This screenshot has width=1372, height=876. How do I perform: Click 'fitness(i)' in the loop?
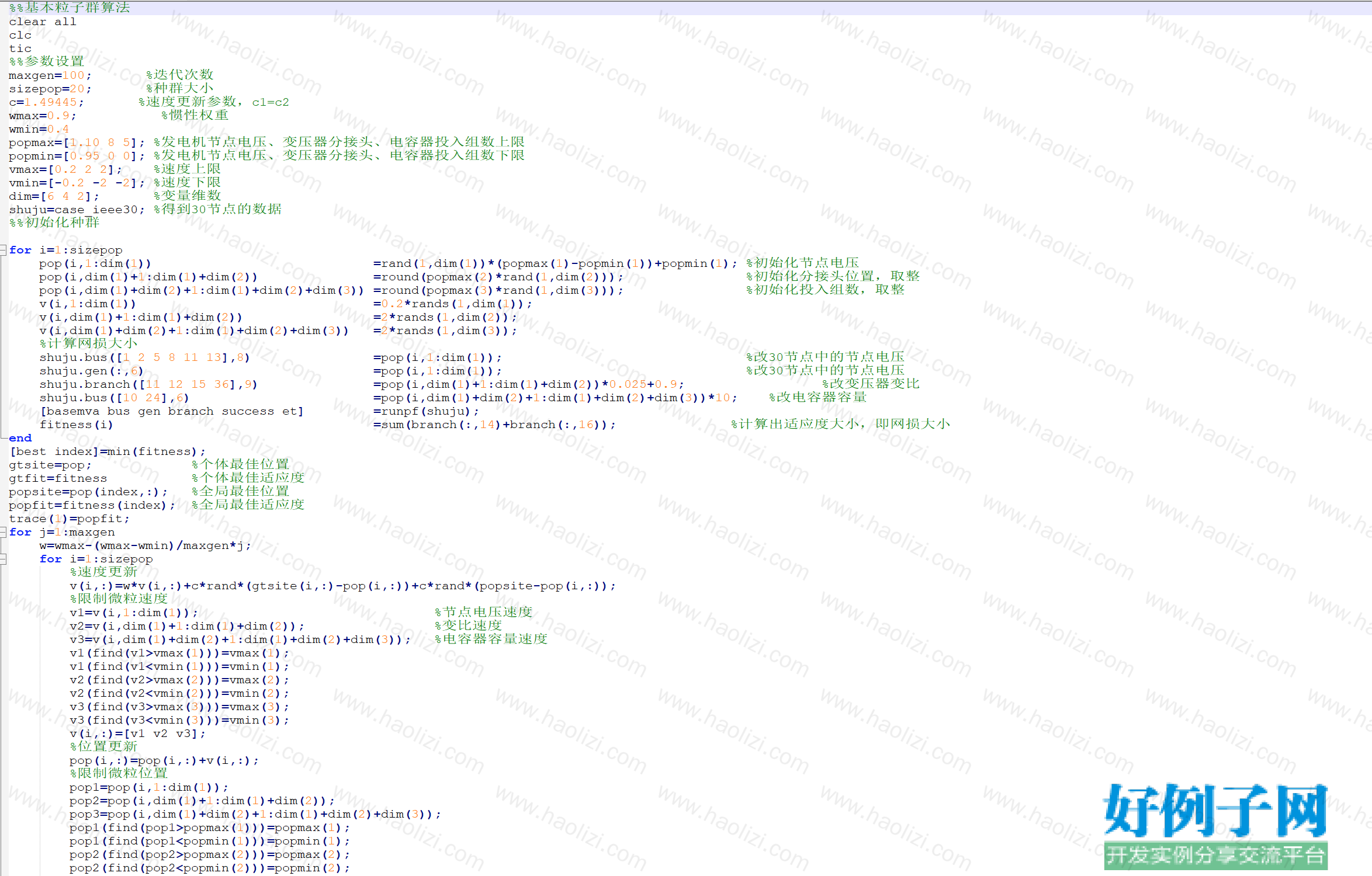(x=76, y=425)
